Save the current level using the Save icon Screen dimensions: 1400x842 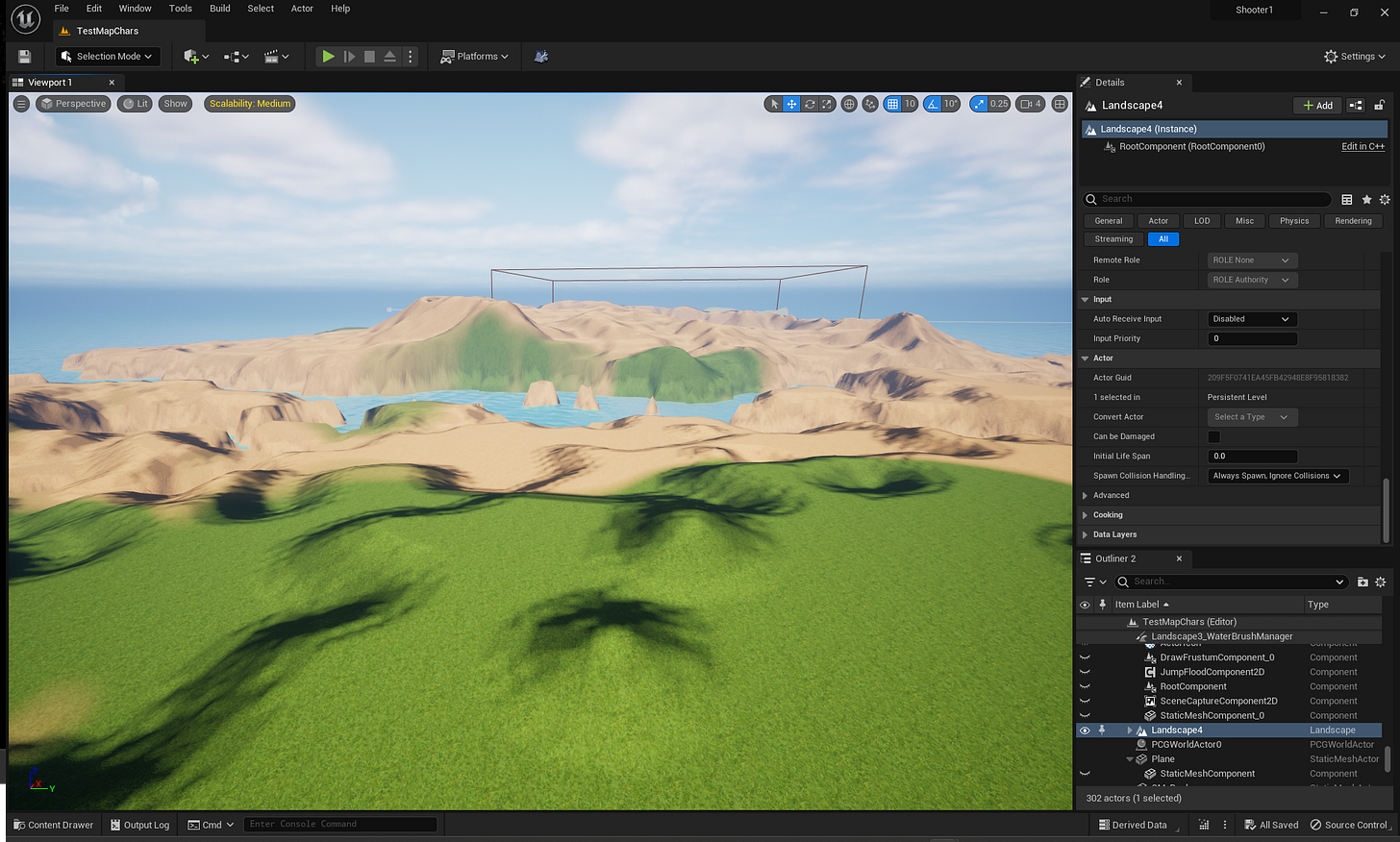[24, 56]
